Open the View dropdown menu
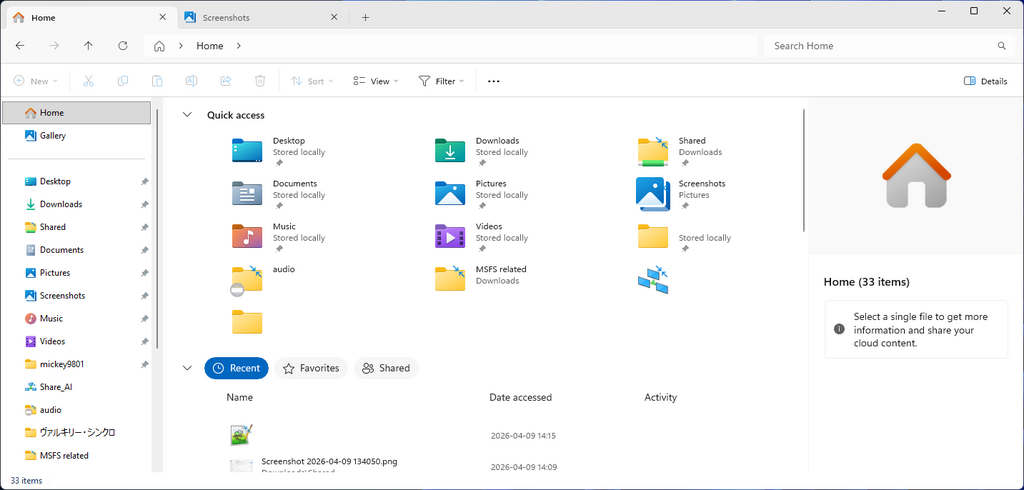Screen dimensions: 1024x490 point(375,81)
